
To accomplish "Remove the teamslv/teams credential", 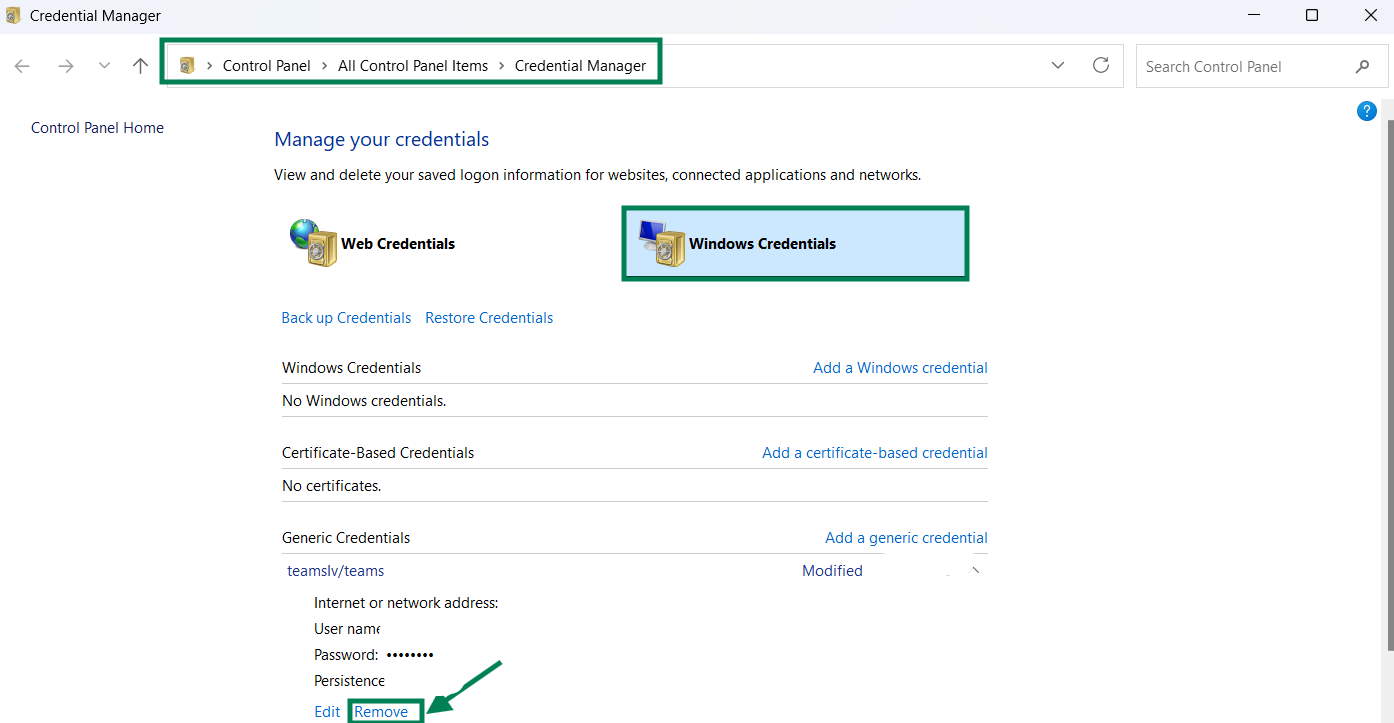I will [381, 712].
